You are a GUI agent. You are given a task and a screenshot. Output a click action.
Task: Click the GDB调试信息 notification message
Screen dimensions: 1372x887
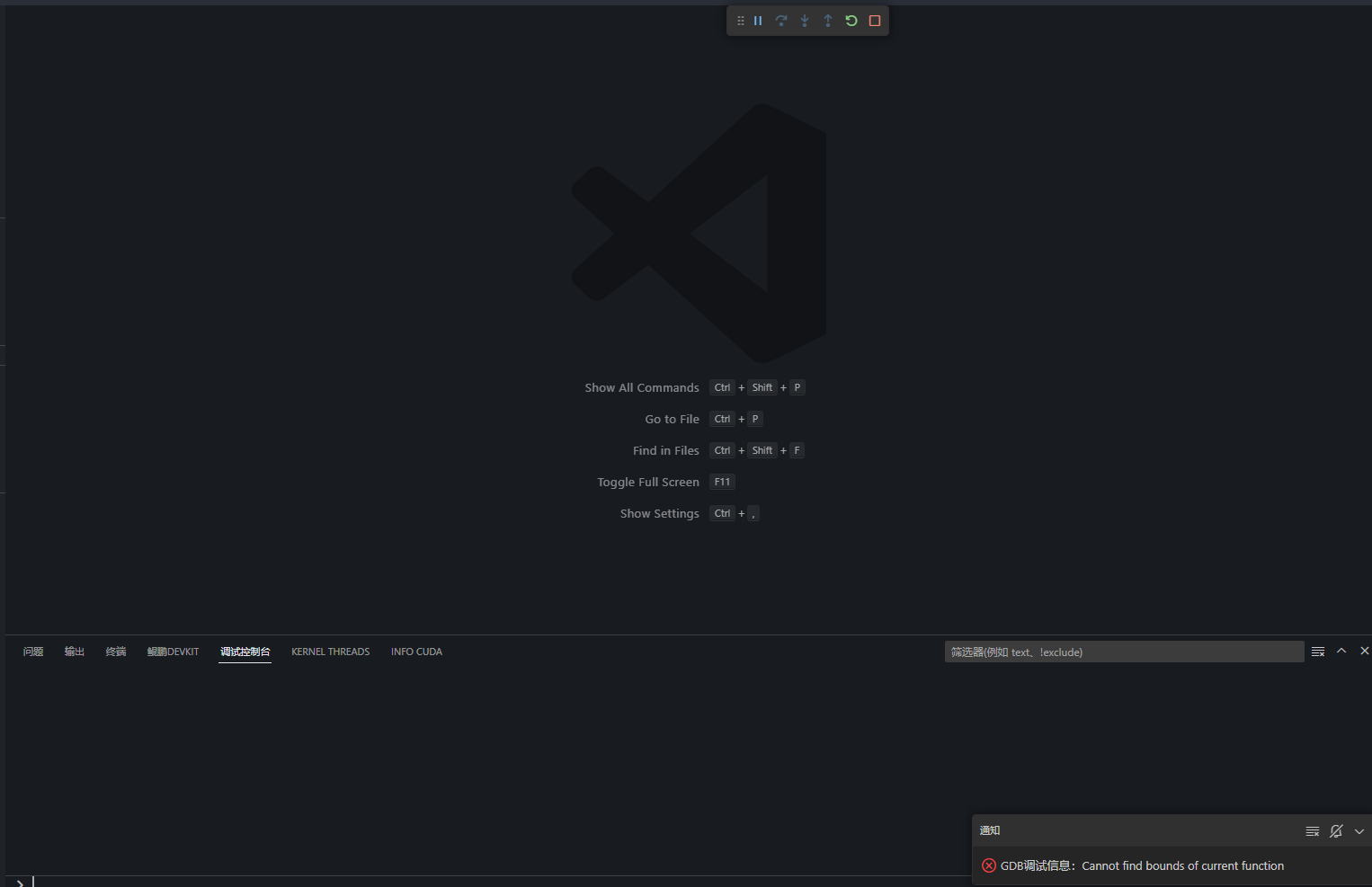pyautogui.click(x=1142, y=865)
